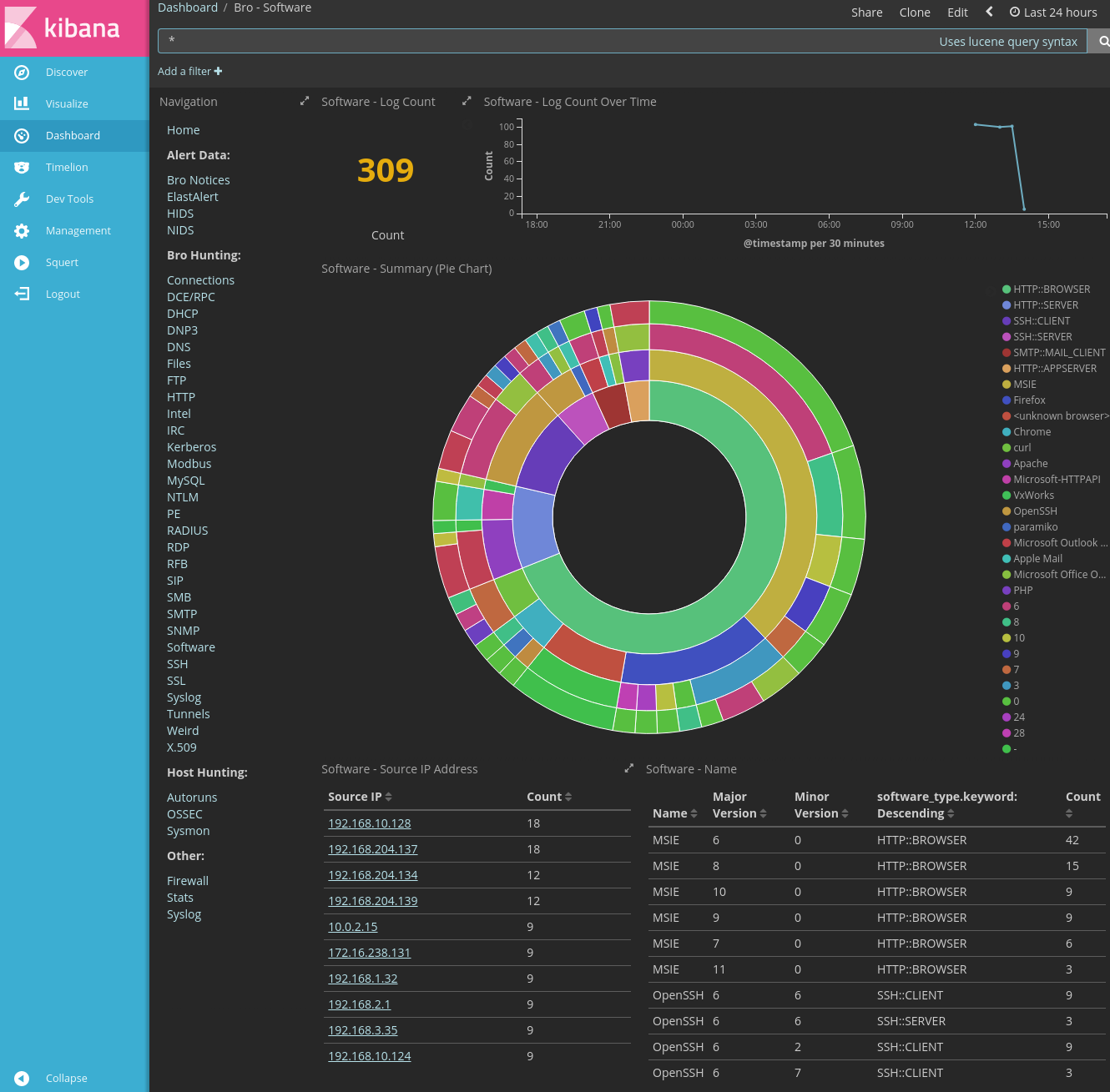Launch the Squert play icon
Viewport: 1110px width, 1092px height.
pyautogui.click(x=22, y=263)
